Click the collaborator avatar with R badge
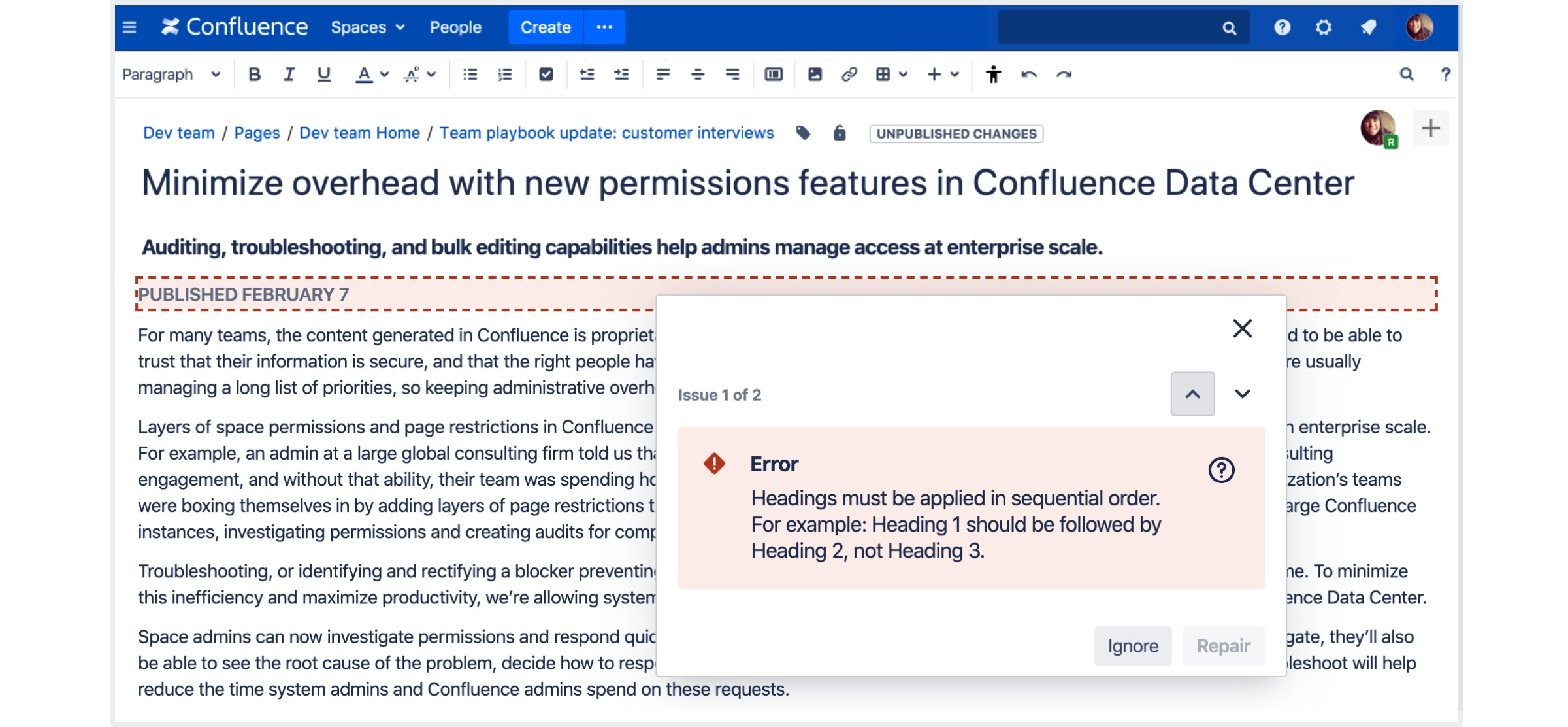This screenshot has width=1568, height=727. pyautogui.click(x=1379, y=128)
